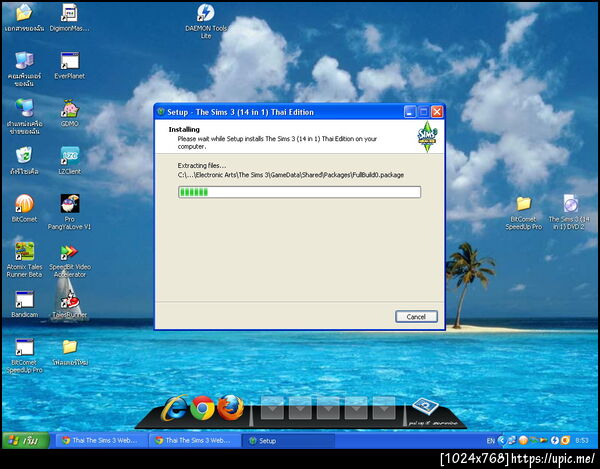This screenshot has width=600, height=469.
Task: Open the Start menu button
Action: click(26, 441)
